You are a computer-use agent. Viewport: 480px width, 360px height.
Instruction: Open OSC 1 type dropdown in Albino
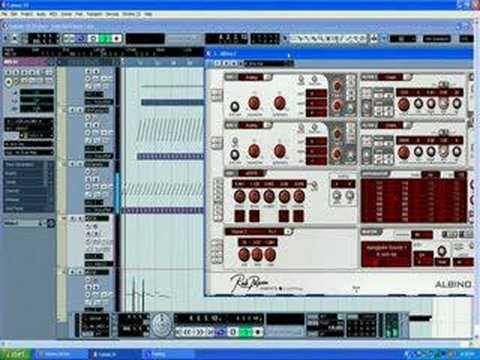(x=252, y=77)
